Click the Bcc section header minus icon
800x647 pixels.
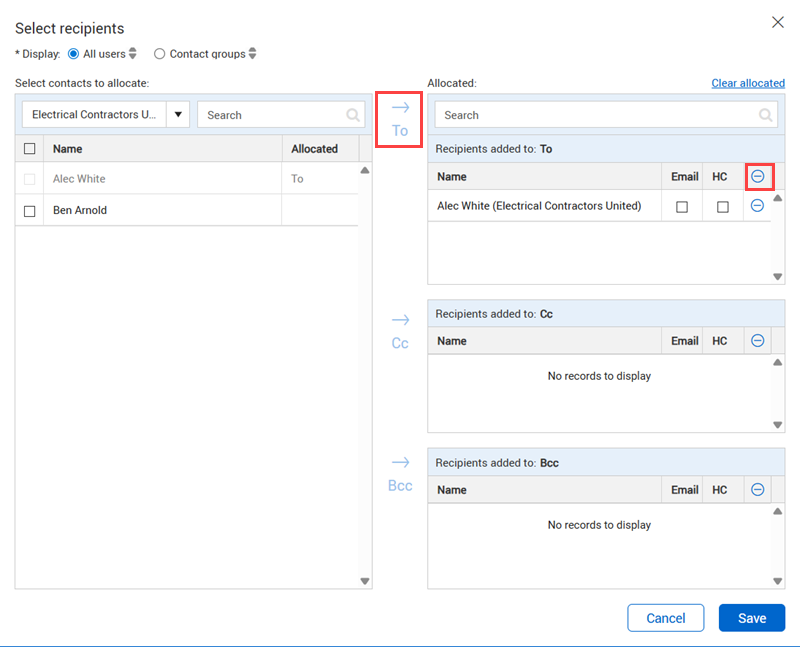coord(758,490)
